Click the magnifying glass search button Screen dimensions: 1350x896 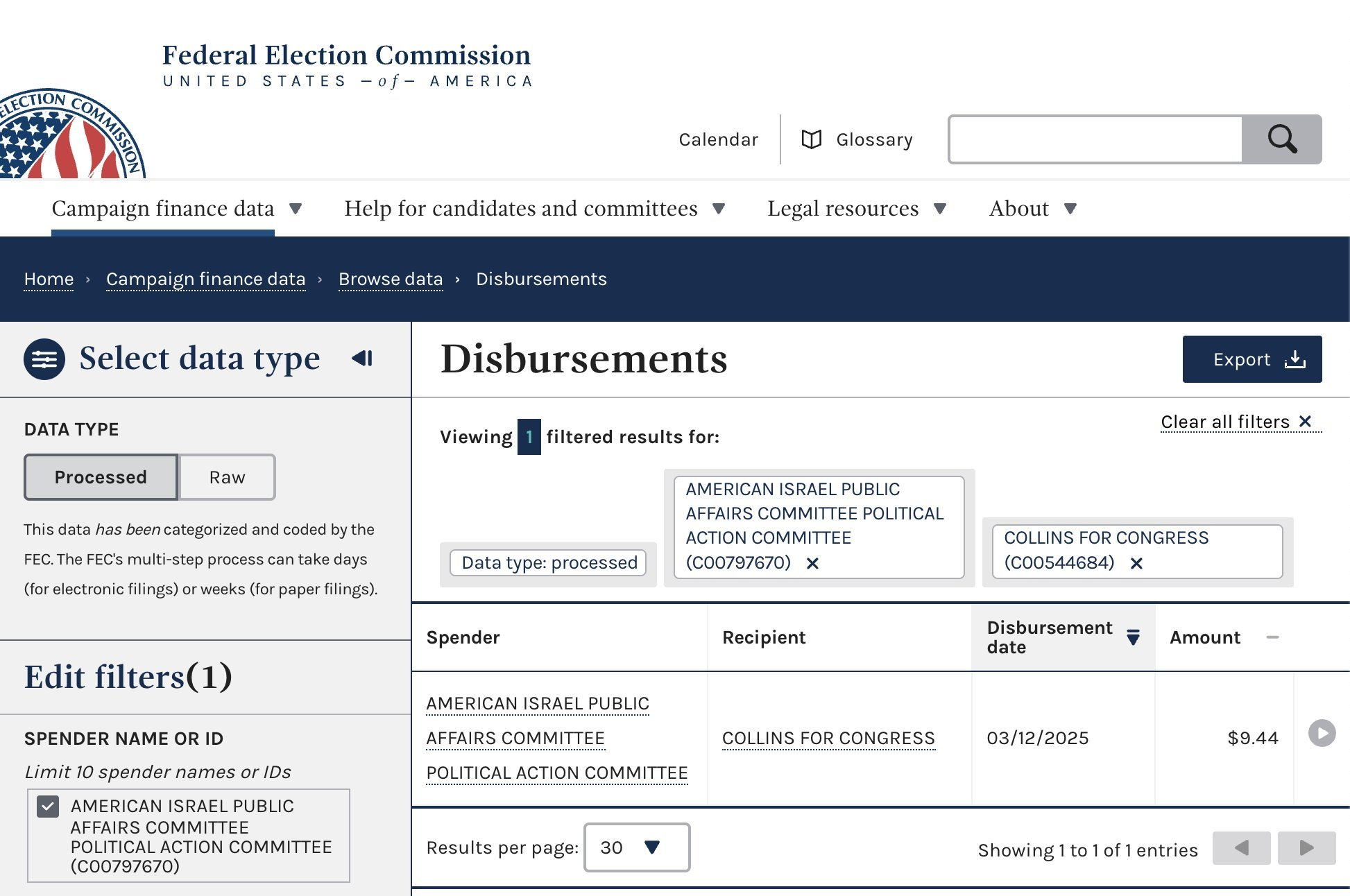point(1281,139)
